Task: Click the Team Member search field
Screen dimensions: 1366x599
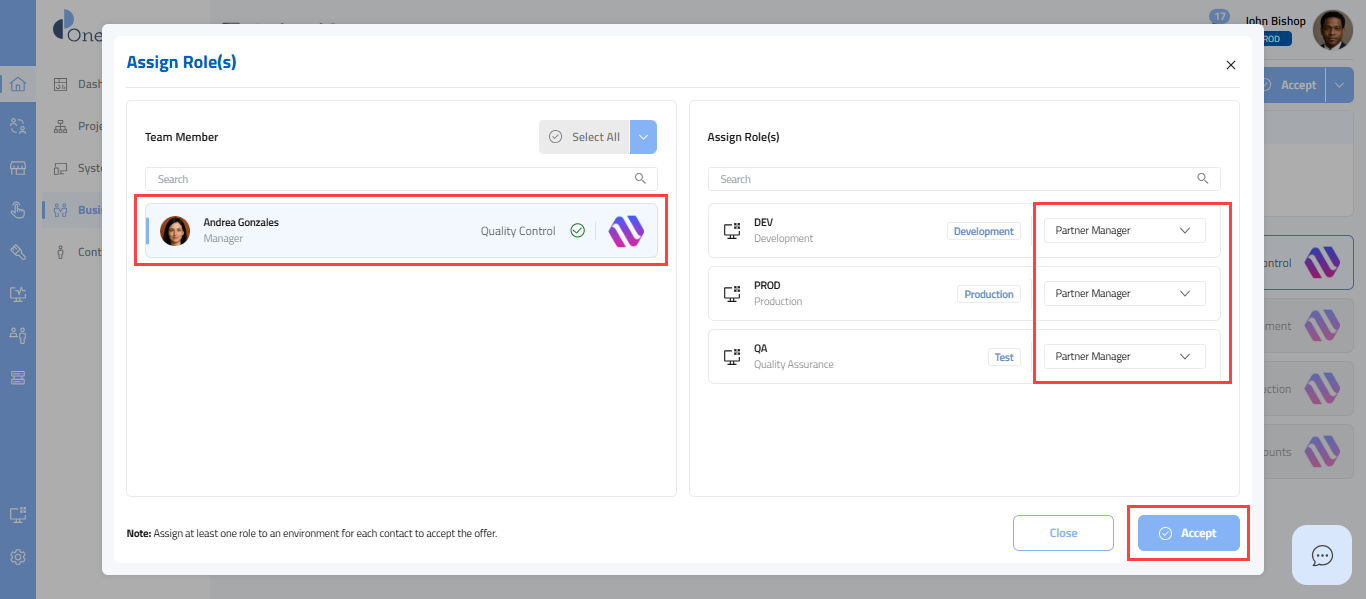Action: [390, 179]
